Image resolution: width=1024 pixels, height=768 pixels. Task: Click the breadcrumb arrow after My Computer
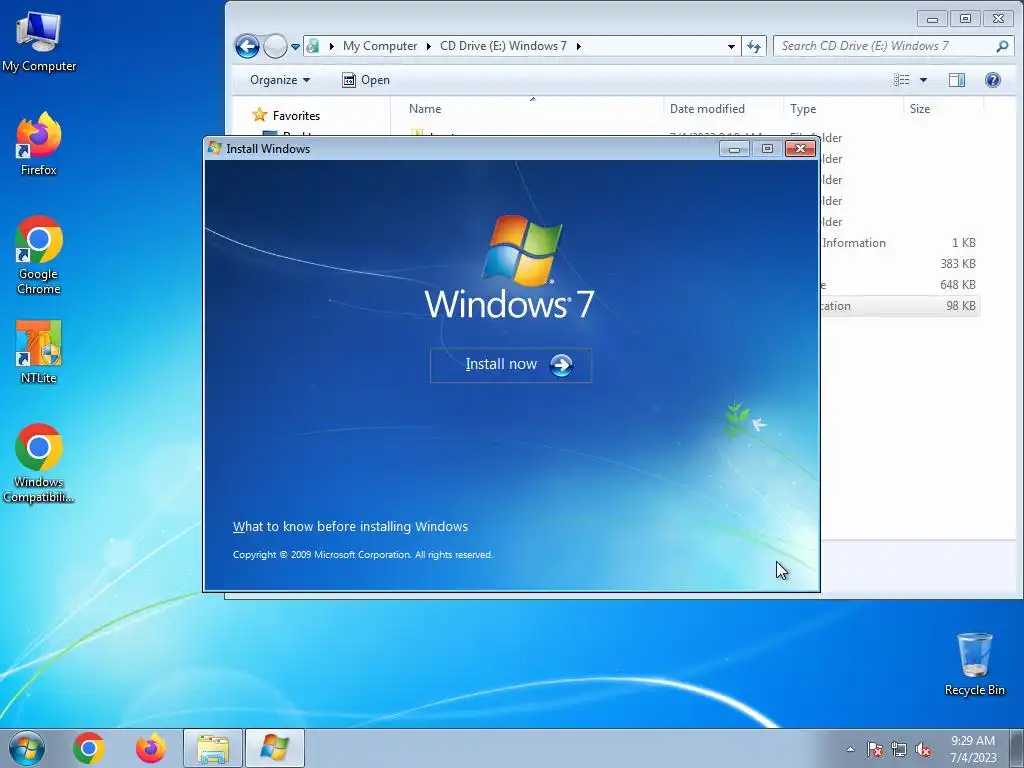click(428, 46)
